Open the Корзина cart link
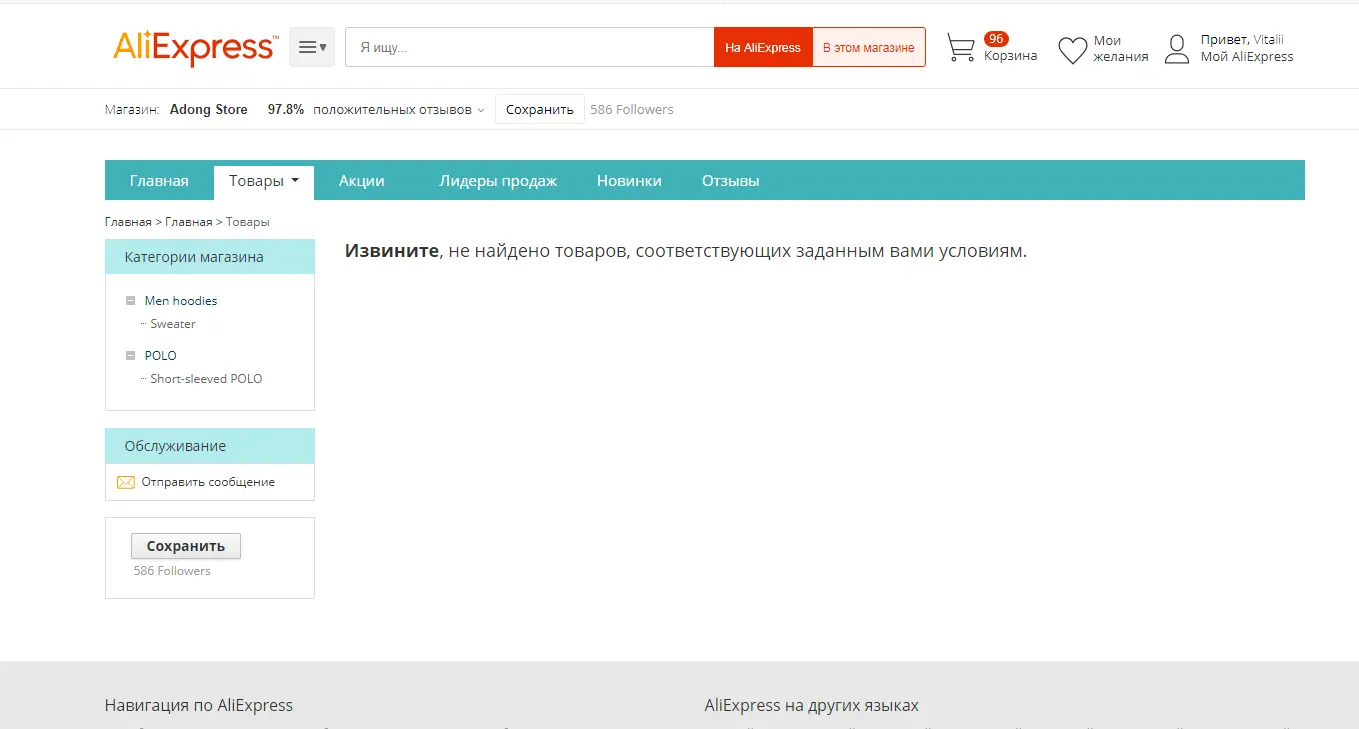This screenshot has width=1359, height=729. click(x=1011, y=56)
